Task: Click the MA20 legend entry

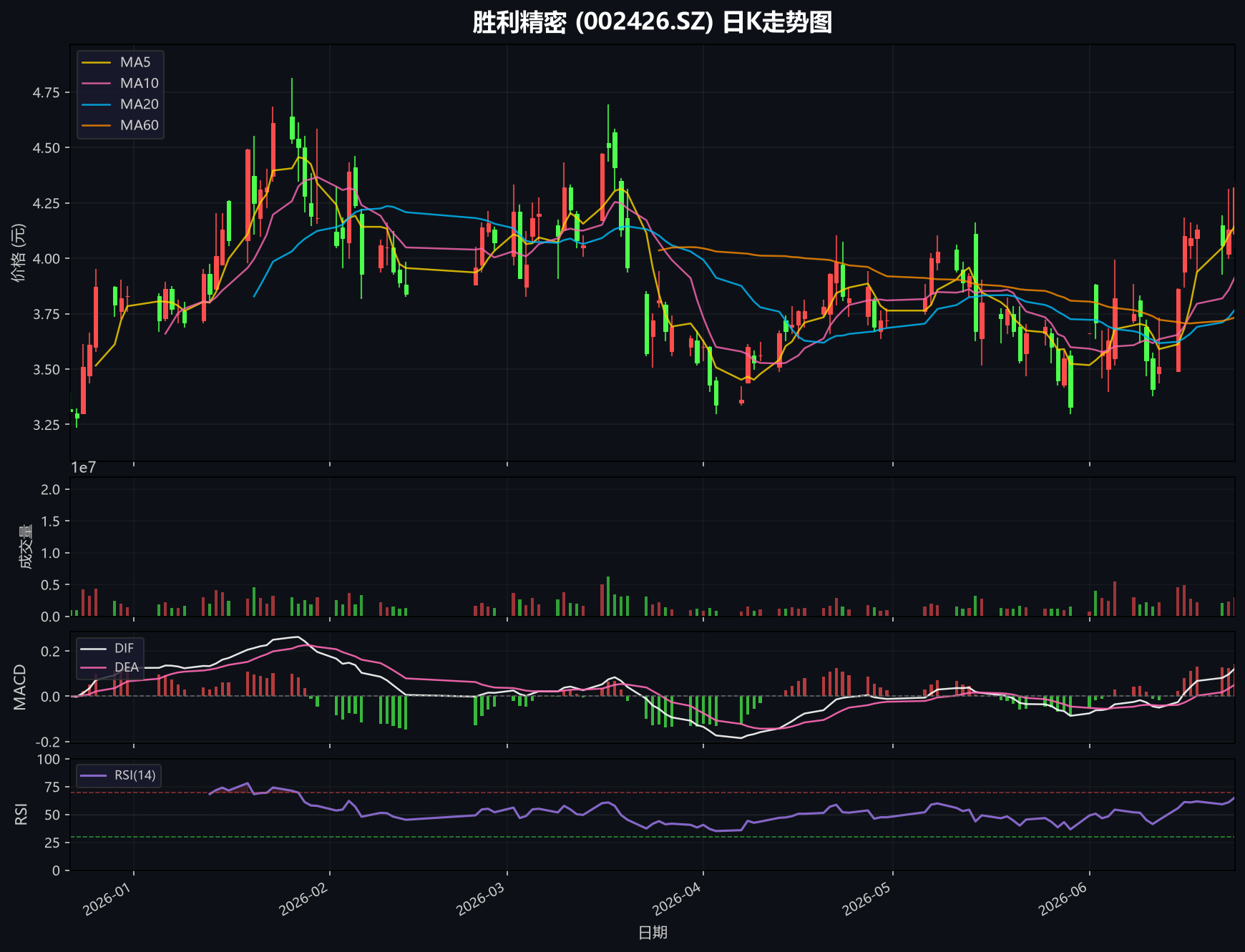Action: pyautogui.click(x=119, y=104)
